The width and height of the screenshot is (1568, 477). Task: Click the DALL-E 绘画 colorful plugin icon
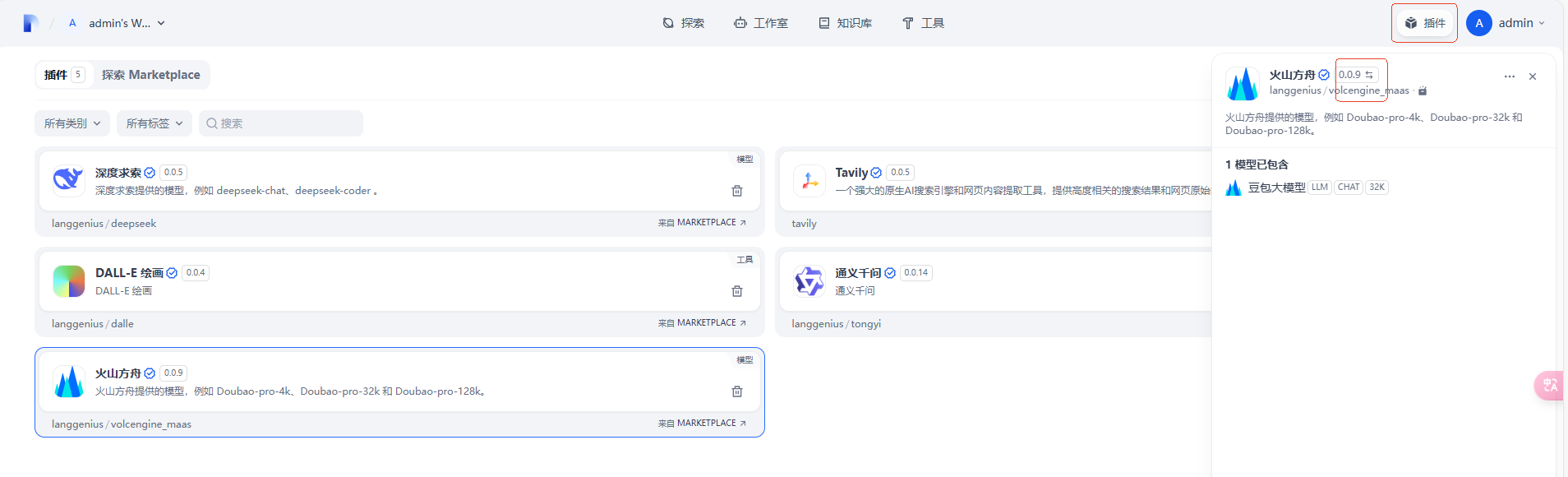(x=69, y=281)
